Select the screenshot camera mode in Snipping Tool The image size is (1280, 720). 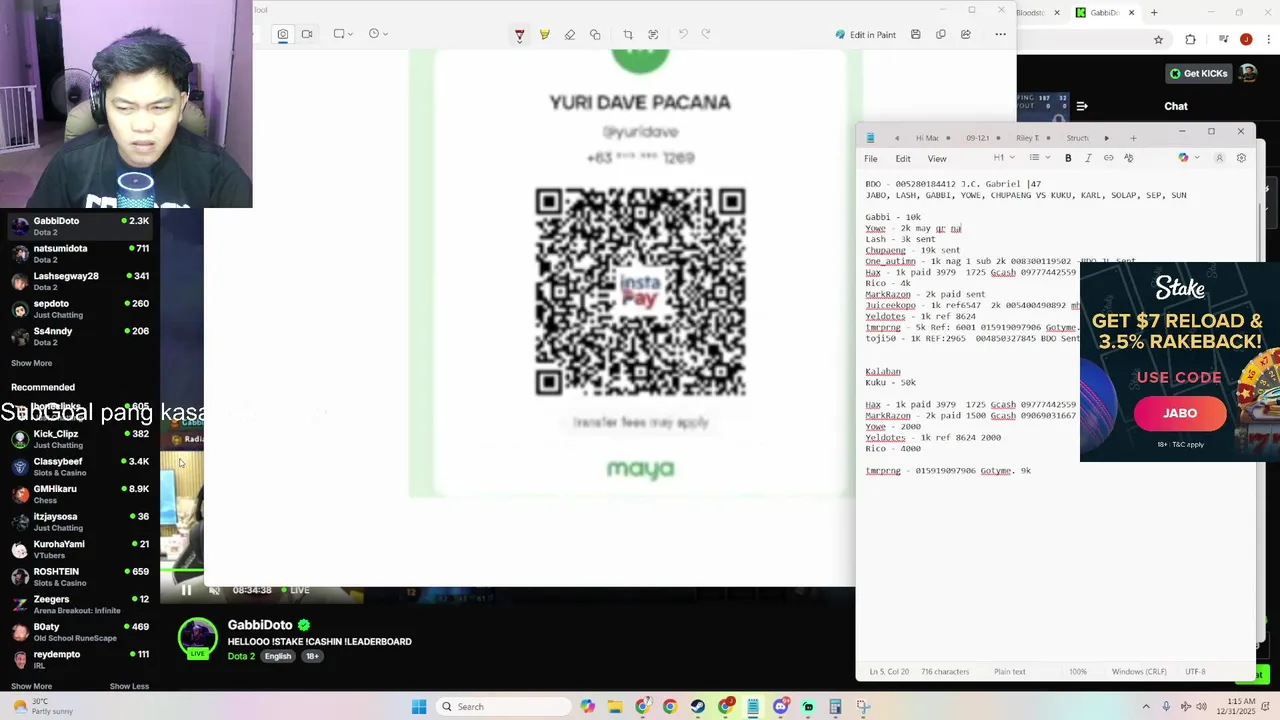click(283, 34)
